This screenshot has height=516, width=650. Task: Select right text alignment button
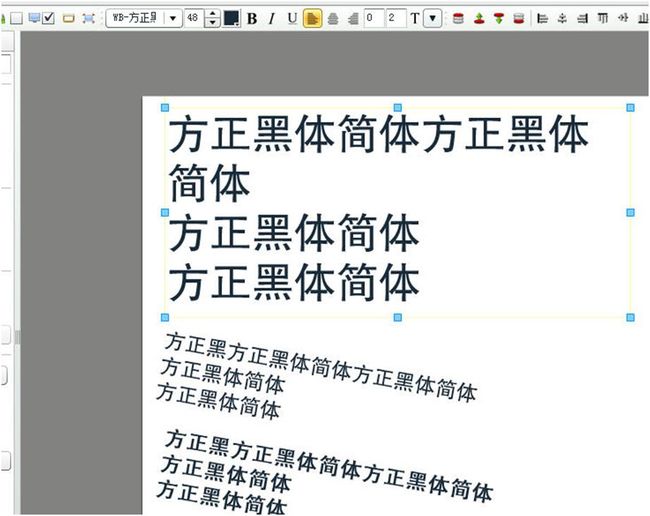pos(353,19)
